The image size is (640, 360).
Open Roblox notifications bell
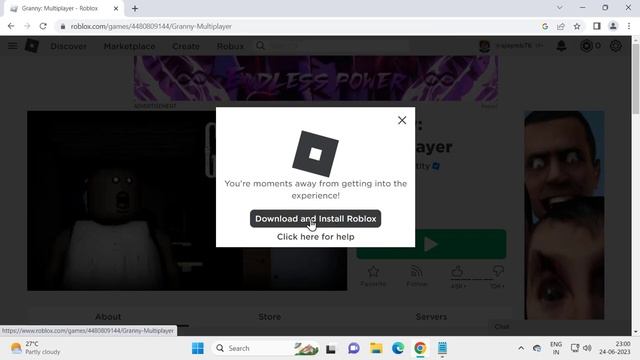tap(562, 46)
